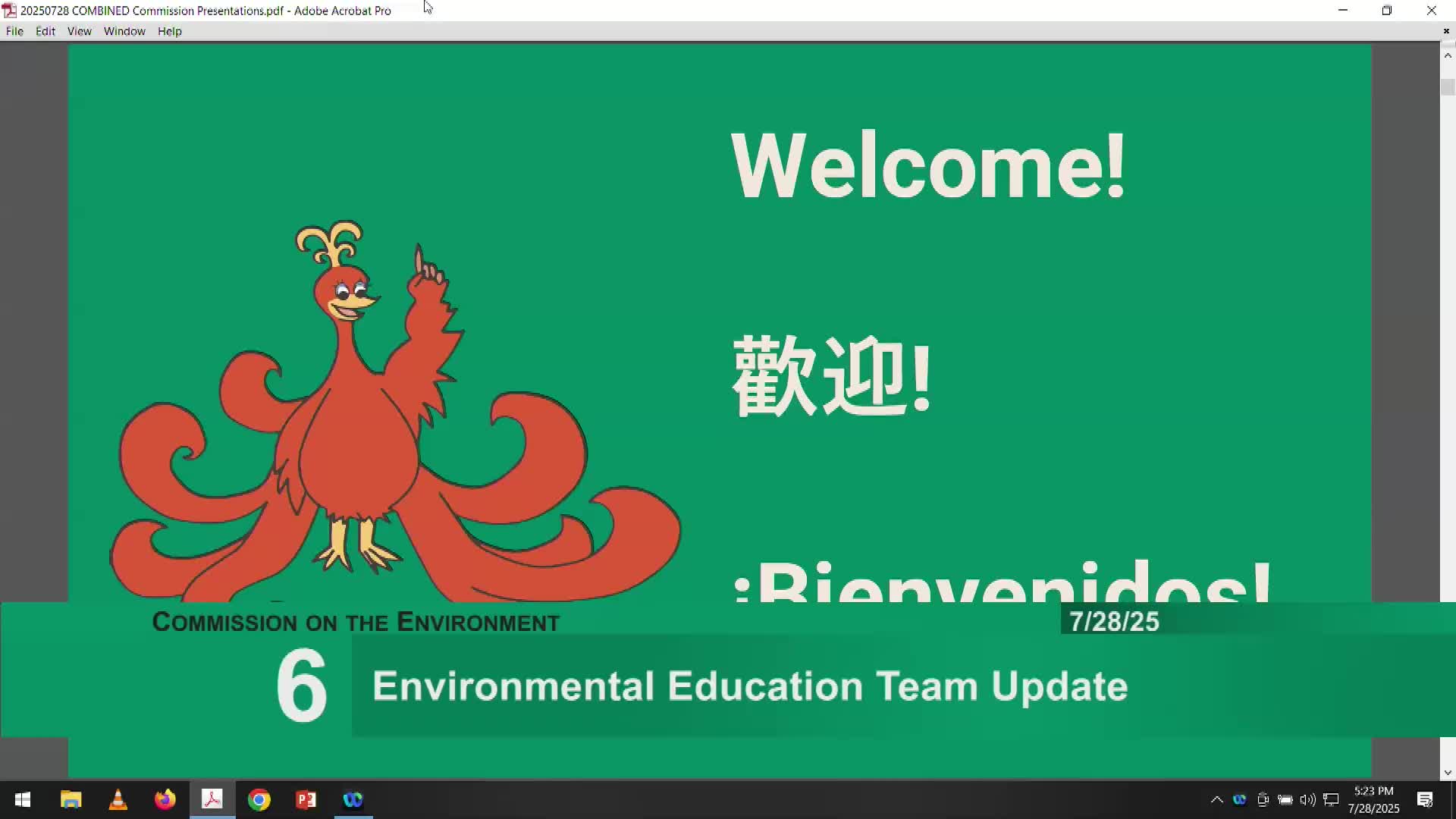Screen dimensions: 1456x819
Task: Open Firefox from taskbar
Action: (x=165, y=799)
